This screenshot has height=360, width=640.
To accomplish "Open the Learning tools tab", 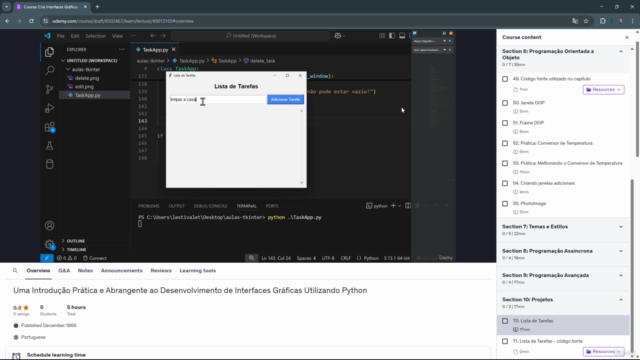I will click(x=198, y=271).
